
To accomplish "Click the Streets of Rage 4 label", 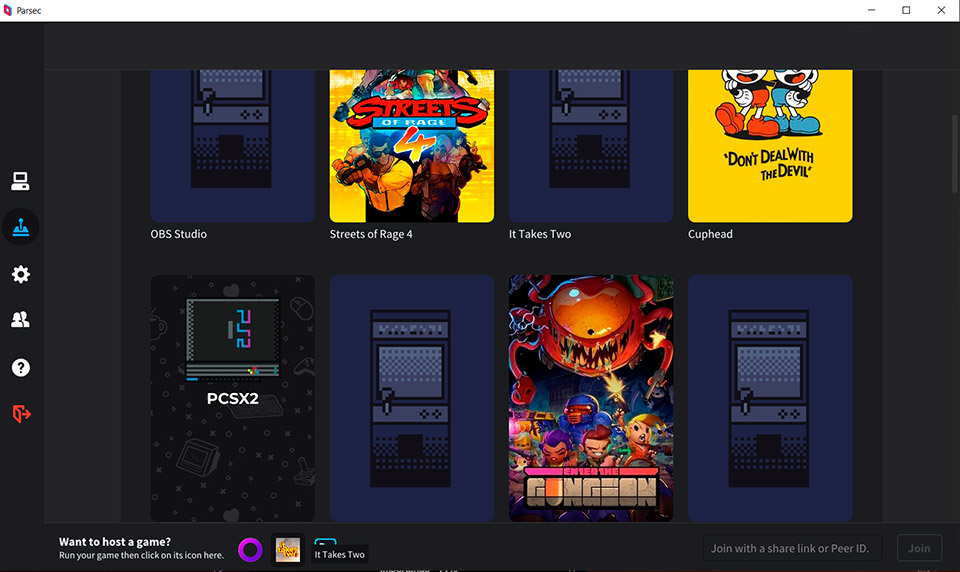I will tap(371, 234).
